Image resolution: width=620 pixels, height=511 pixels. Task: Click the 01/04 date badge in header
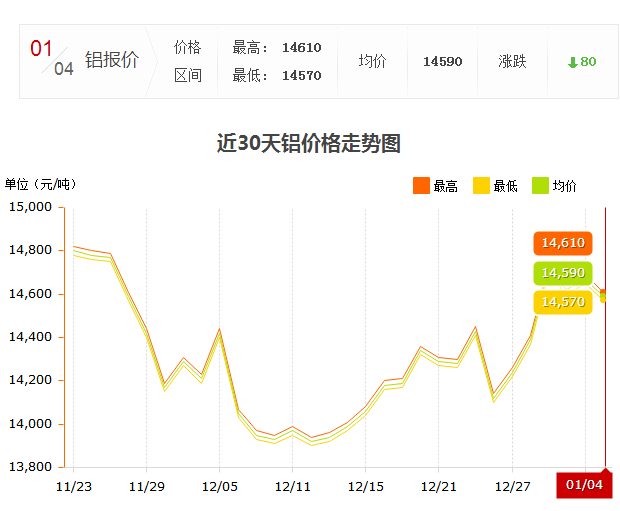click(52, 59)
